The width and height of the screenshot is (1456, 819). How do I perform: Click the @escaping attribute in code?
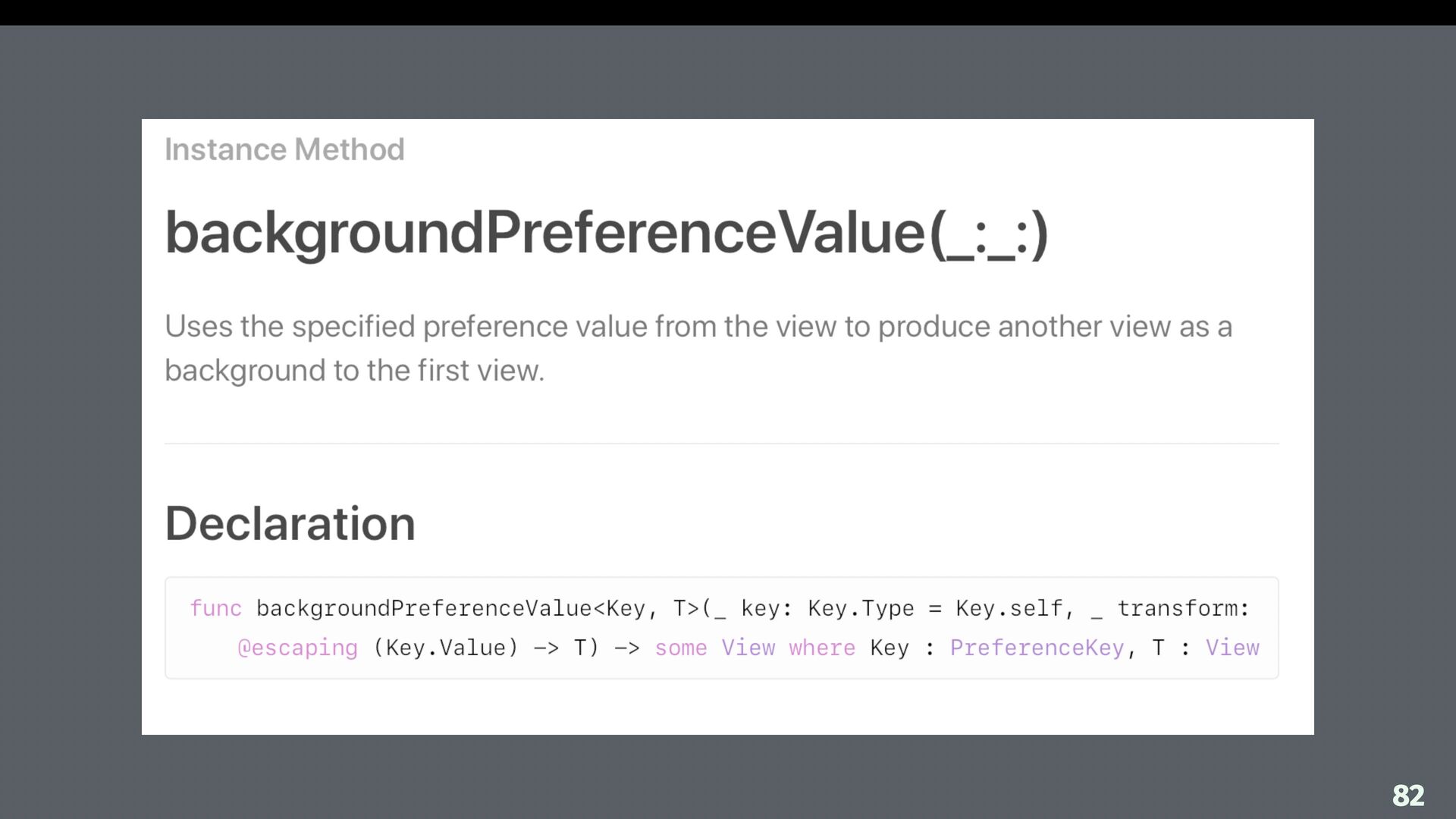click(x=297, y=648)
